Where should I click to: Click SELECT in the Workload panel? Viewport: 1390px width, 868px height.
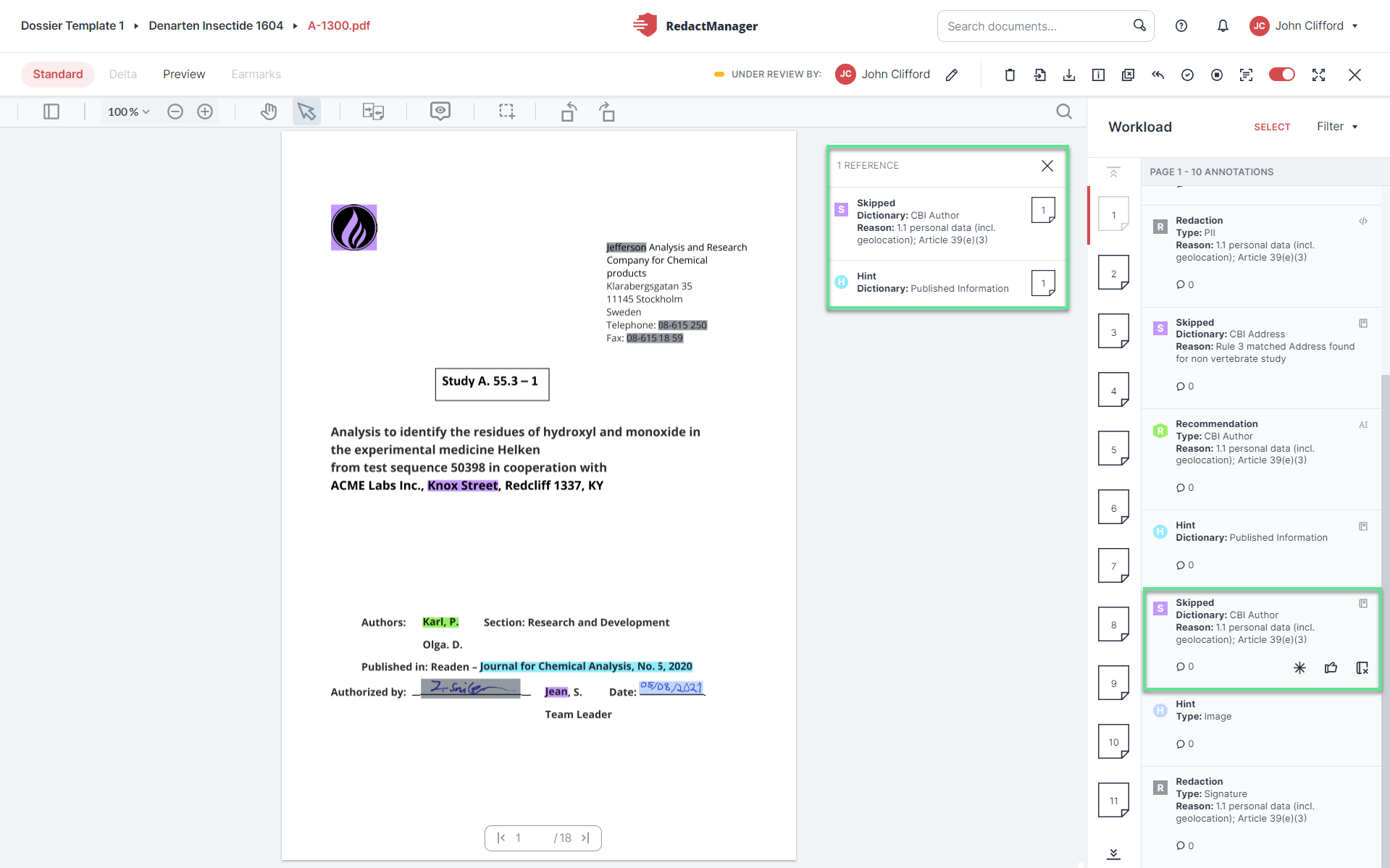click(1272, 127)
